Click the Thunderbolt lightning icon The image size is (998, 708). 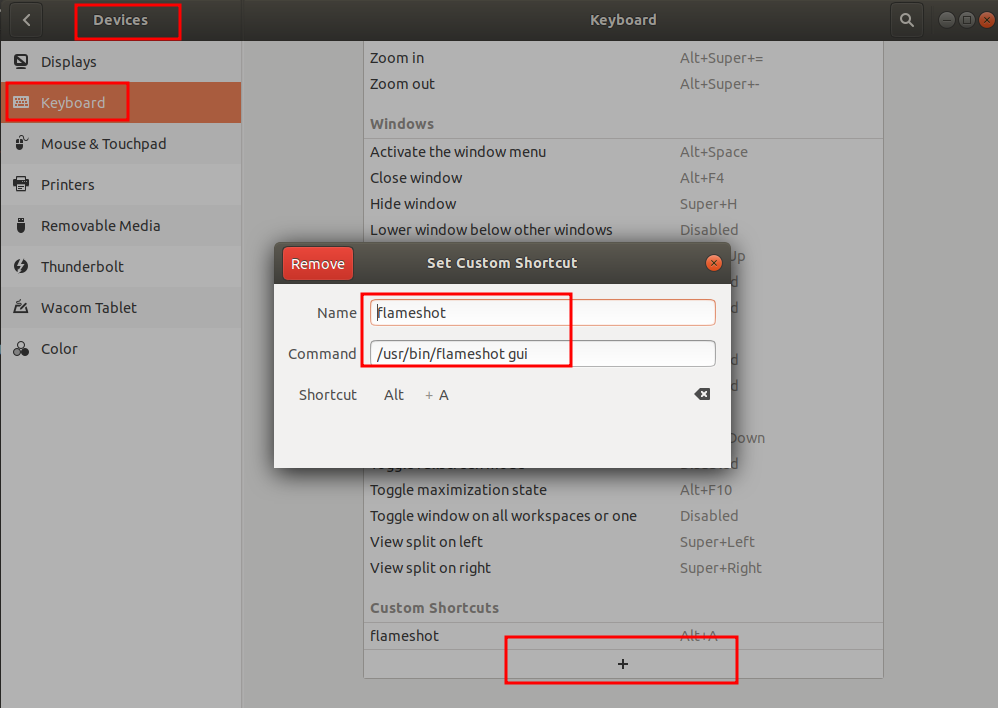tap(21, 266)
